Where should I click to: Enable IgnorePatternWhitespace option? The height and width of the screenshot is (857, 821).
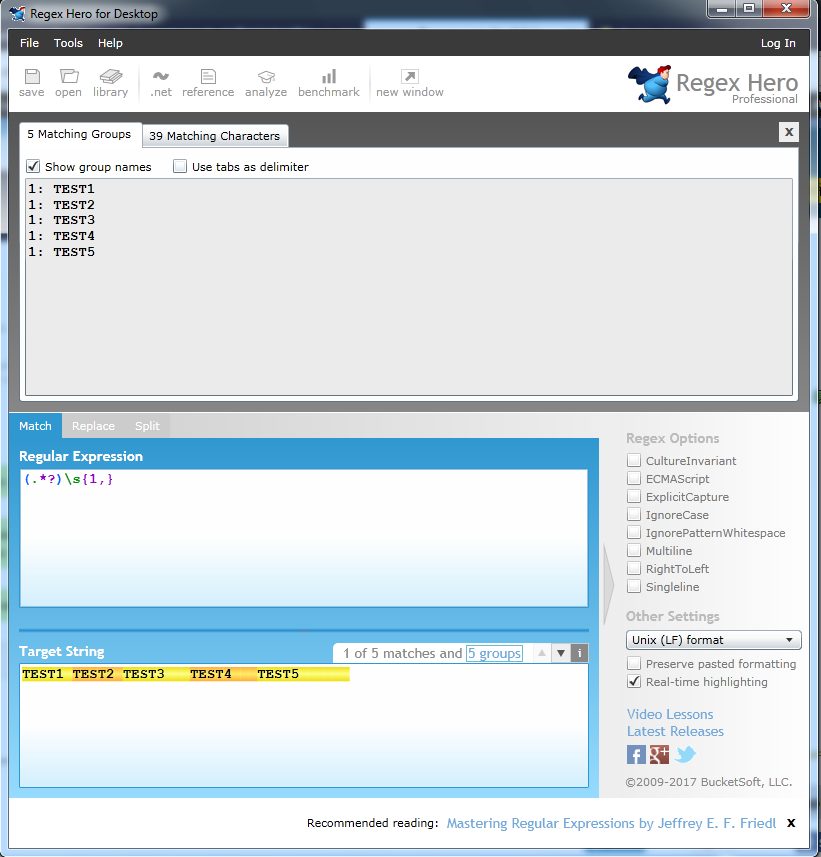tap(634, 532)
